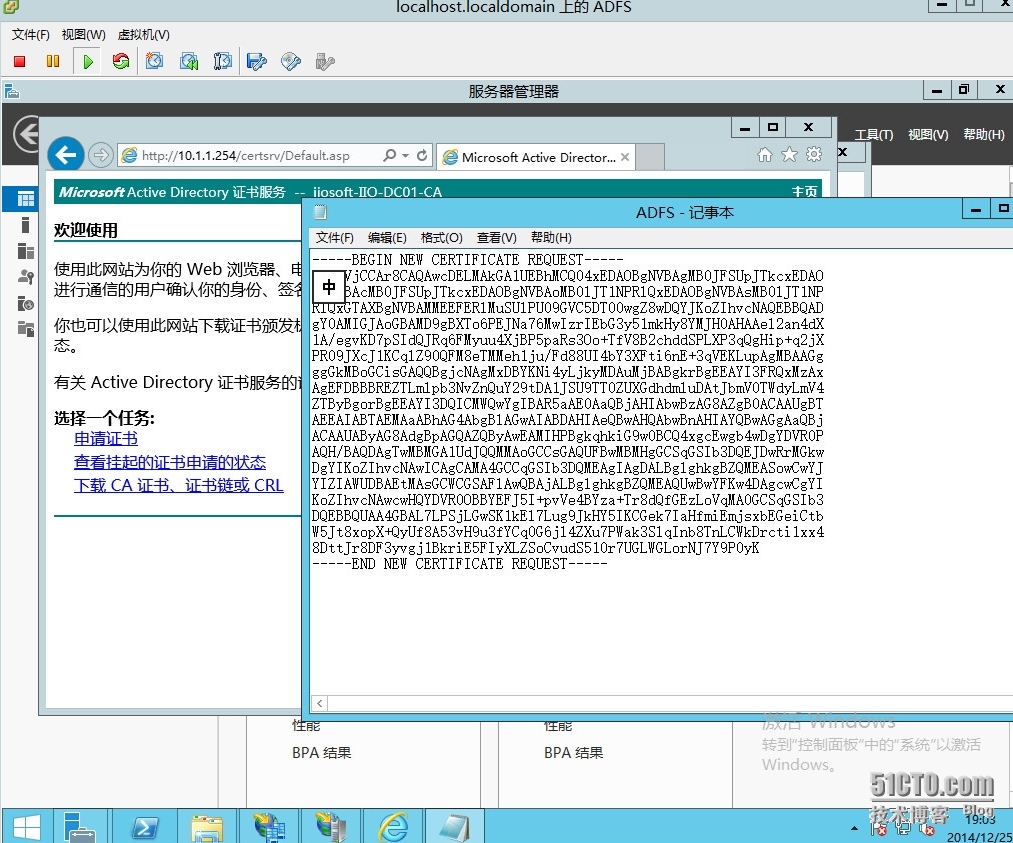Open the Windows Start button

pyautogui.click(x=26, y=827)
